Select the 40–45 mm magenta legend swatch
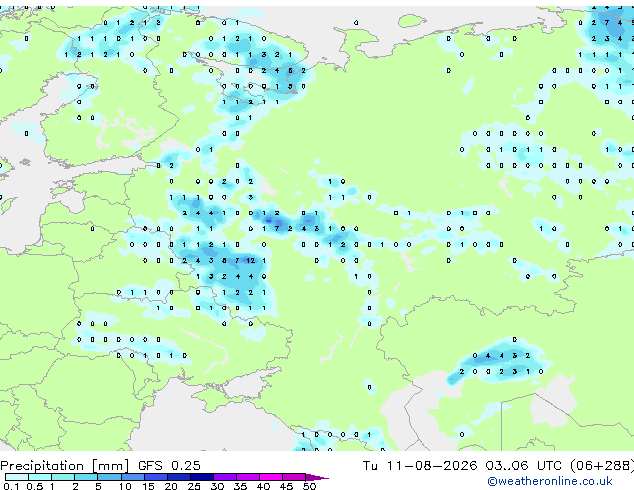This screenshot has height=490, width=634. pos(271,477)
